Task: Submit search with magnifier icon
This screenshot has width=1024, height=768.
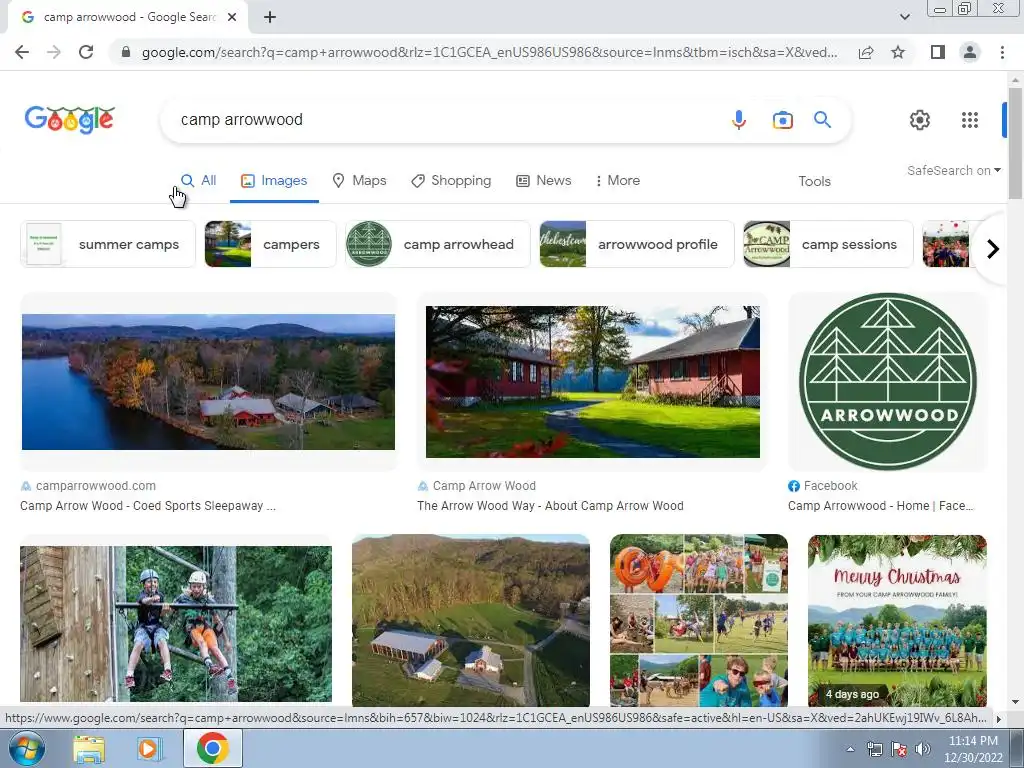Action: 822,120
